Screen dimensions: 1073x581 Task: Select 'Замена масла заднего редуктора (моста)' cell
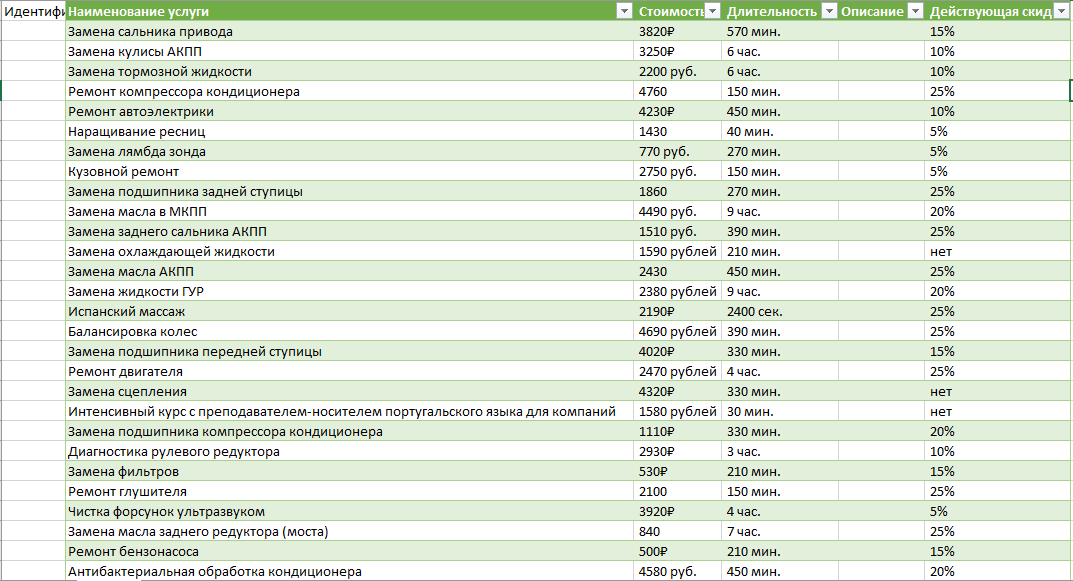(350, 531)
